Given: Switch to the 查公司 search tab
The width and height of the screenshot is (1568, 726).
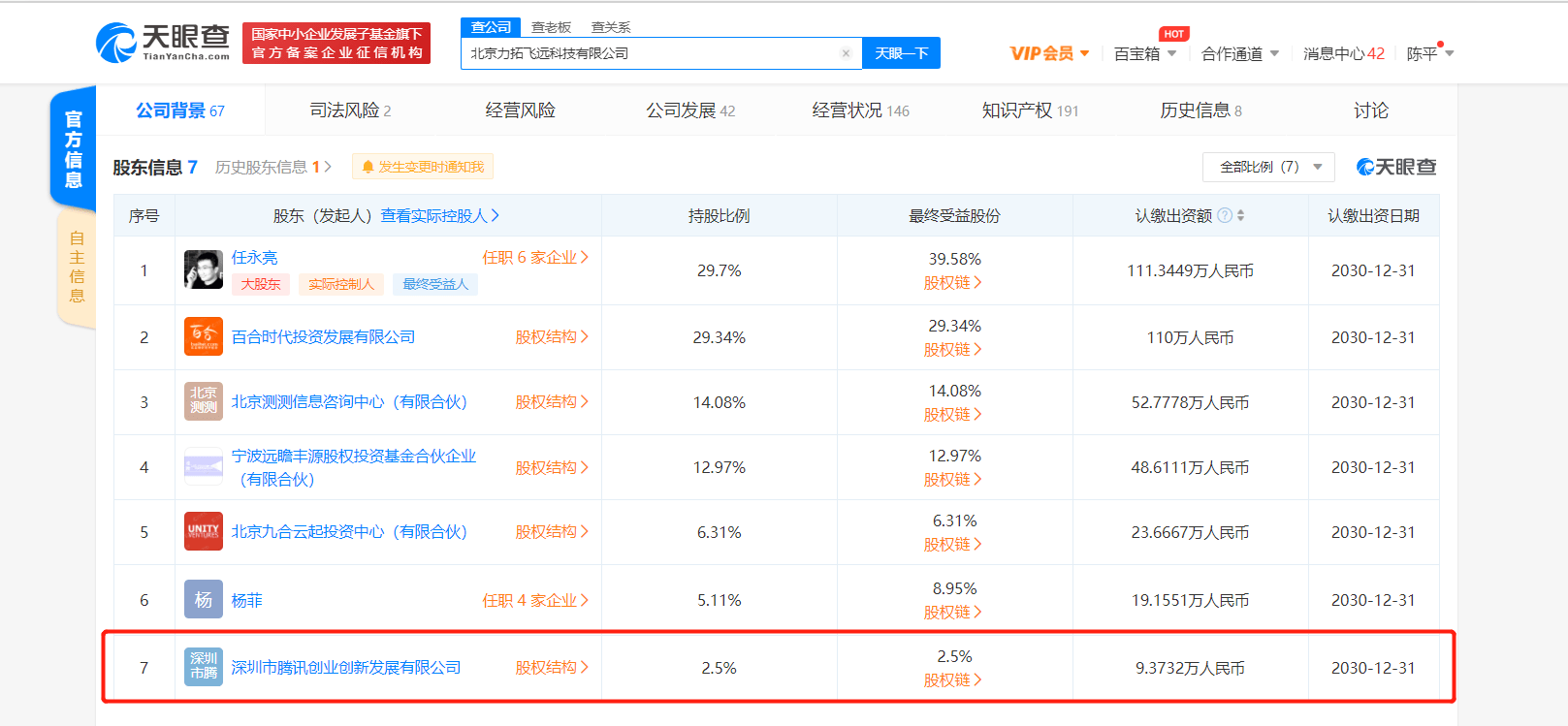Looking at the screenshot, I should pyautogui.click(x=491, y=27).
